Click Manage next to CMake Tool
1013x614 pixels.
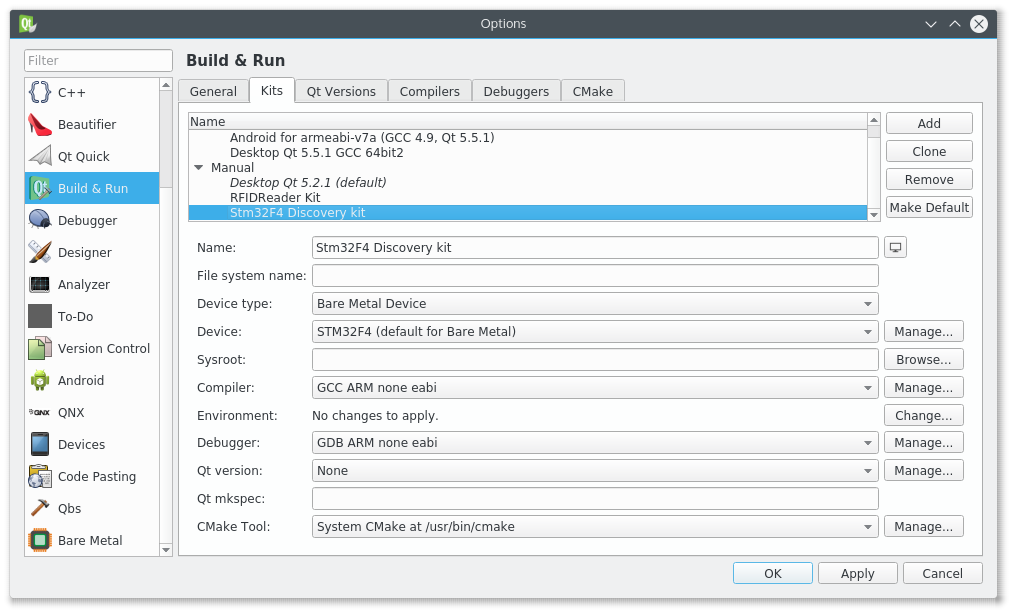924,527
